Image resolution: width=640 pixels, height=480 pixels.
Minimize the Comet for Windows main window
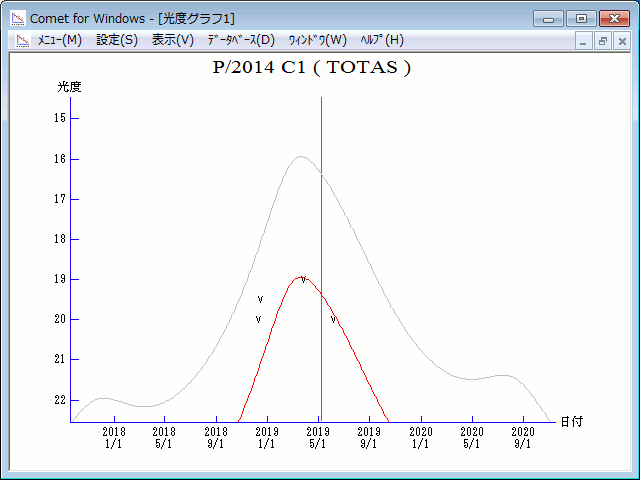(549, 18)
